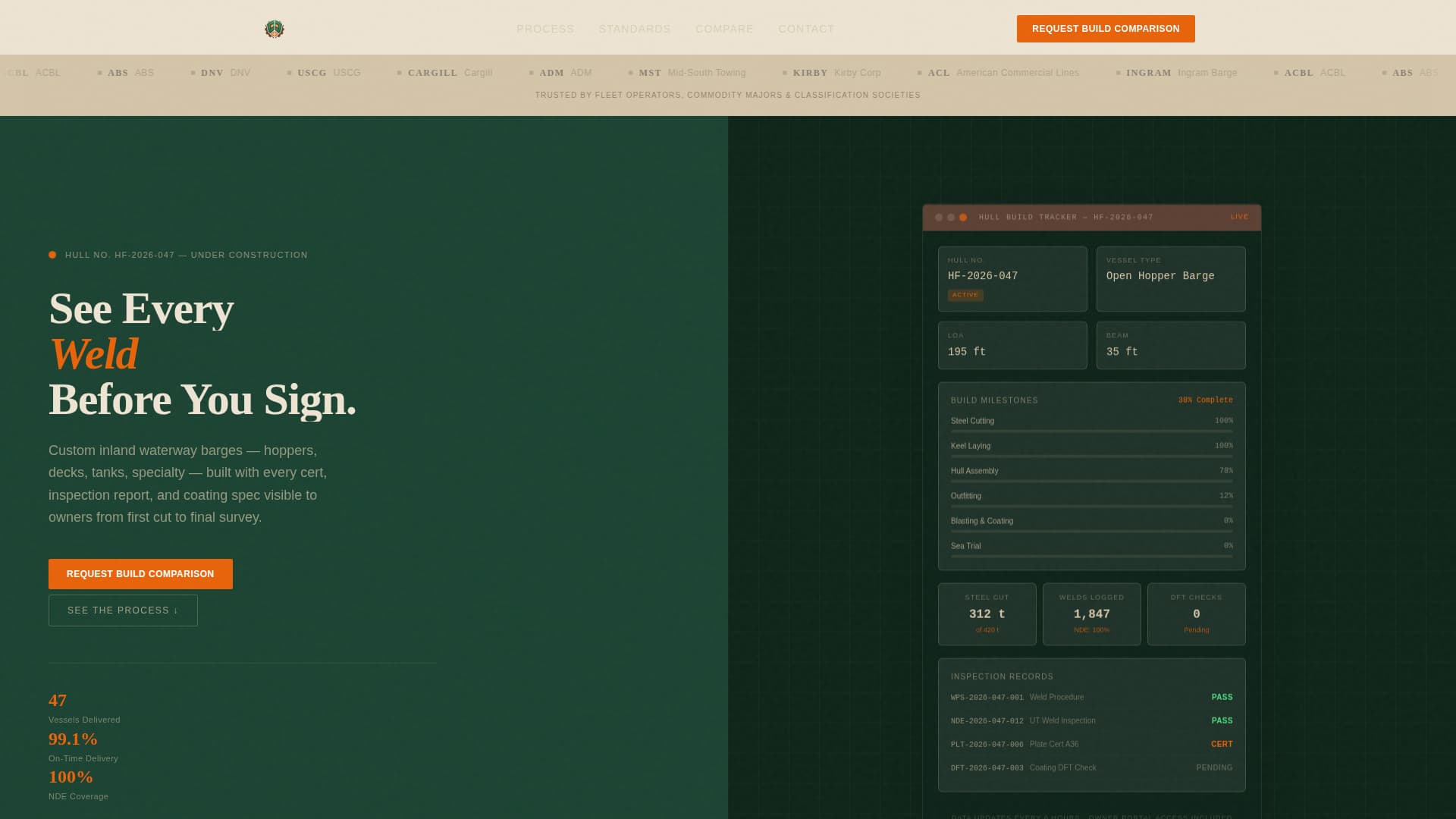
Task: Click the Welds Logged 1,847 stat card
Action: pyautogui.click(x=1091, y=614)
